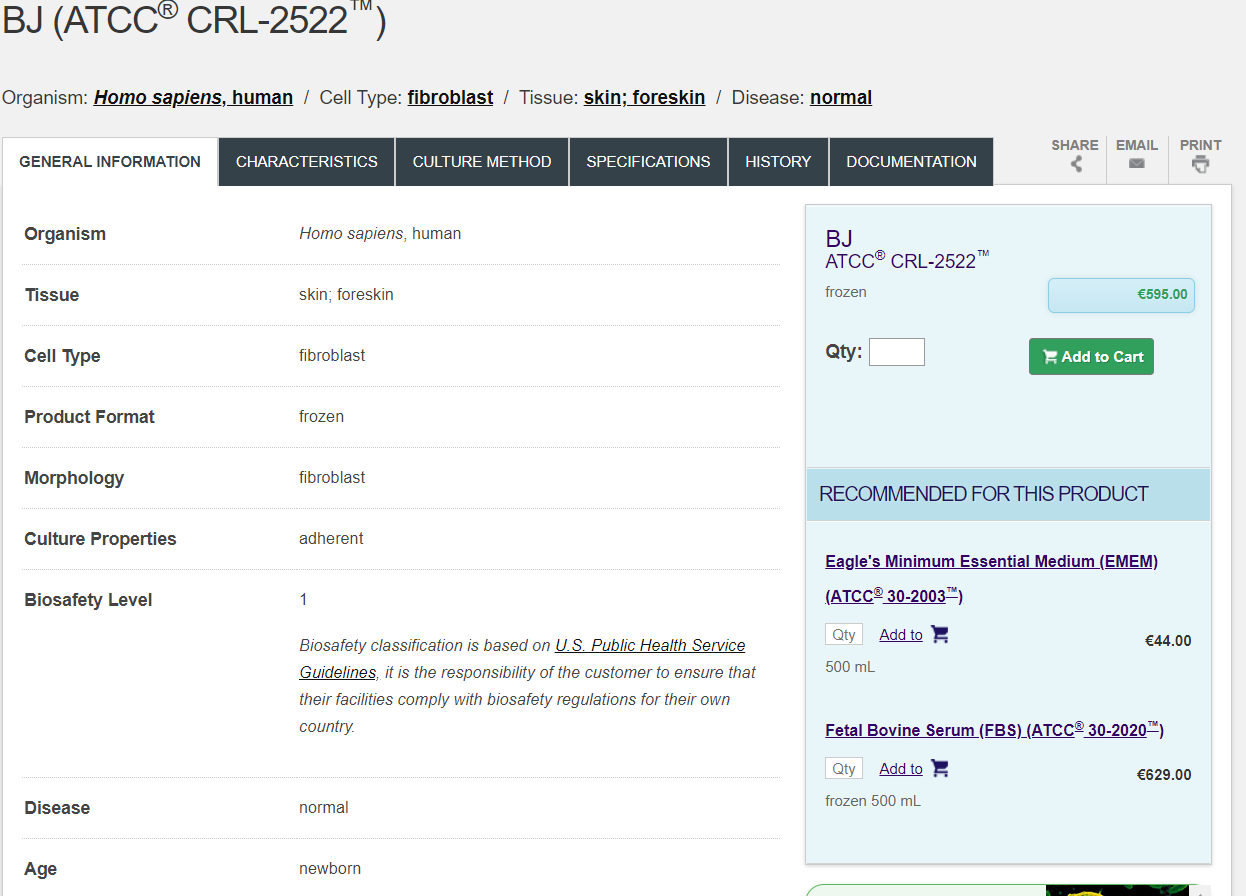Open U.S. Public Health Service Guidelines link
This screenshot has height=896, width=1246.
tap(522, 659)
